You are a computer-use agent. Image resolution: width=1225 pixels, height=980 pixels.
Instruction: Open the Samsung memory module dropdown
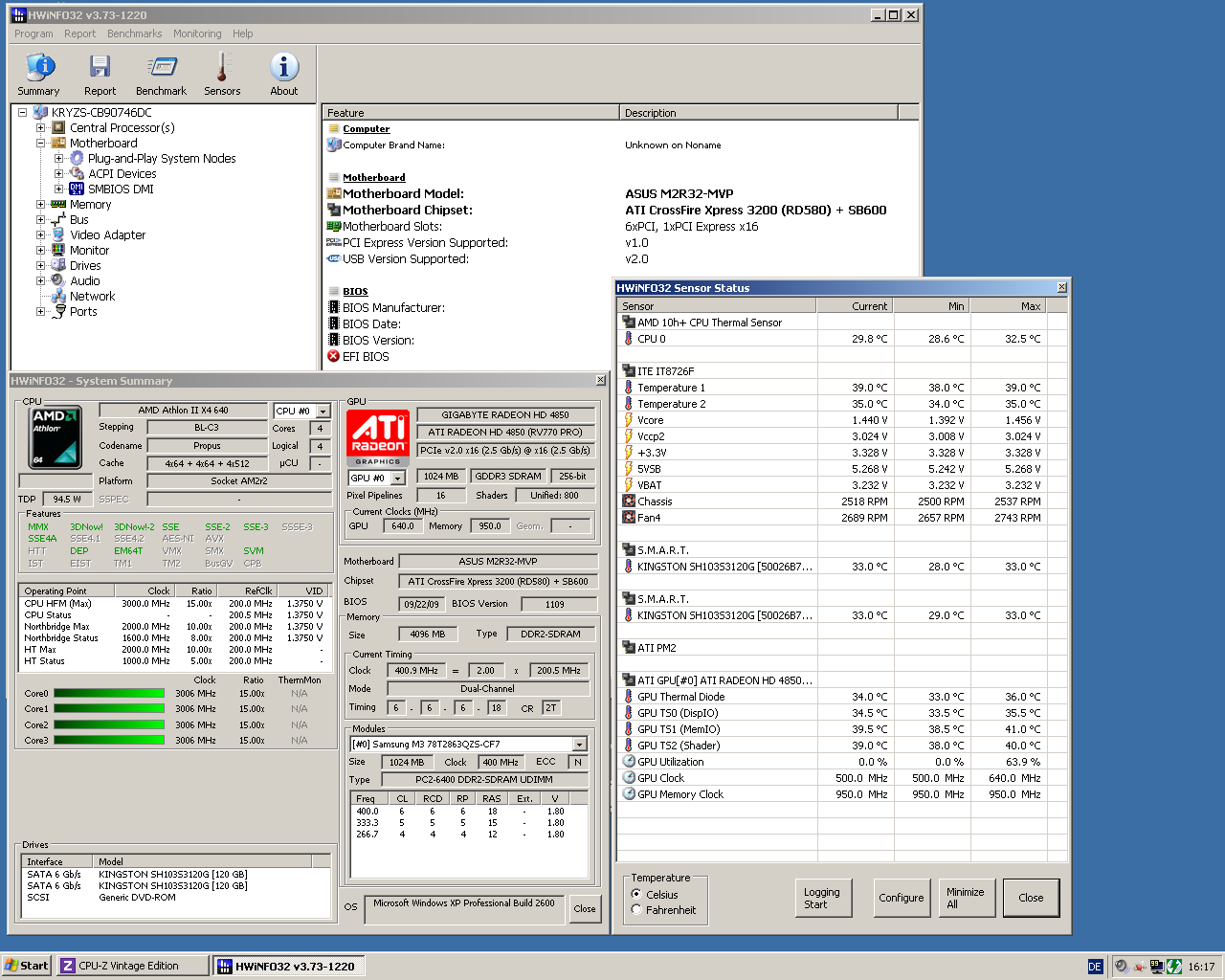(x=579, y=745)
